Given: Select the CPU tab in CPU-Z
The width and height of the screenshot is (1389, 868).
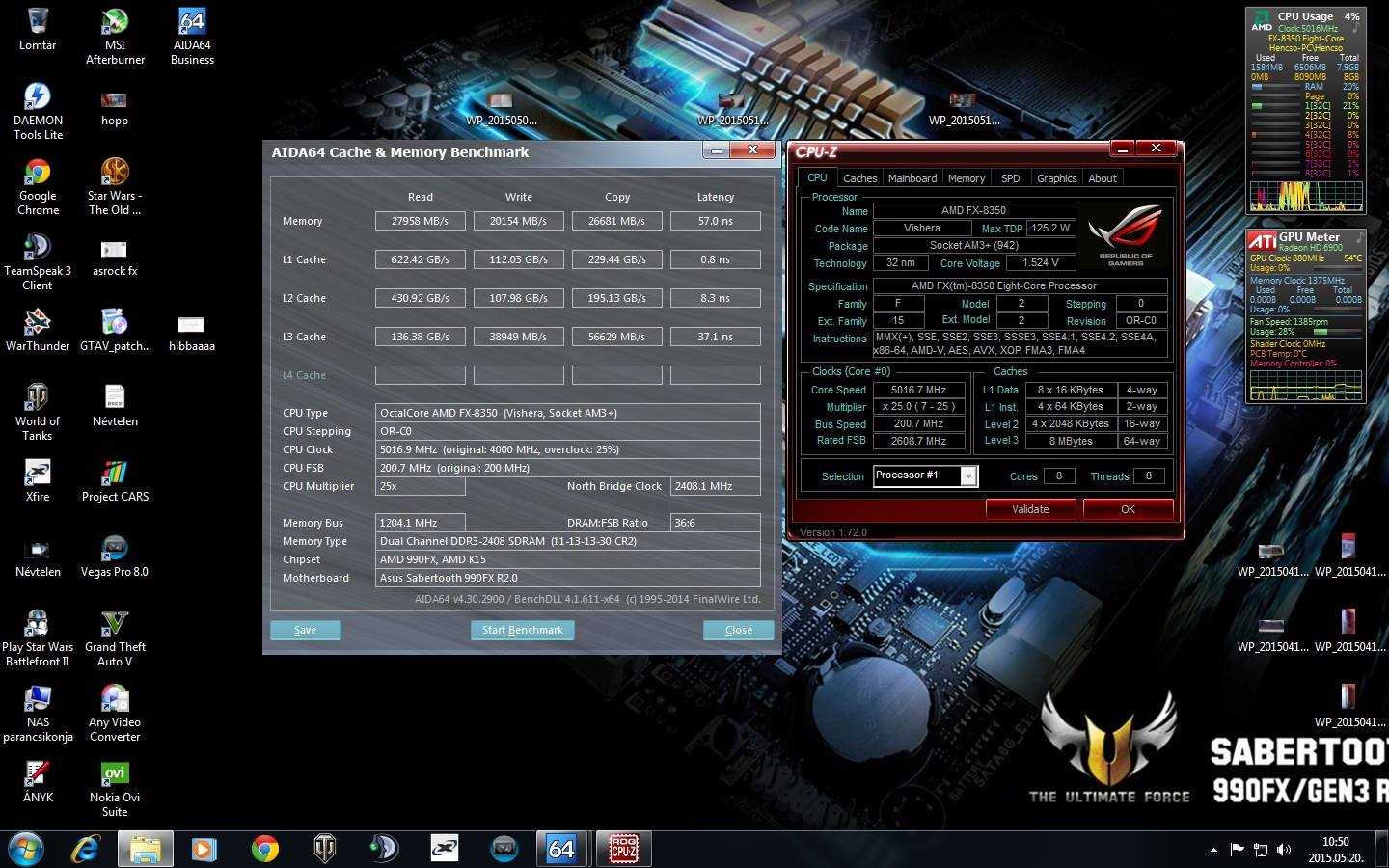Looking at the screenshot, I should point(817,177).
